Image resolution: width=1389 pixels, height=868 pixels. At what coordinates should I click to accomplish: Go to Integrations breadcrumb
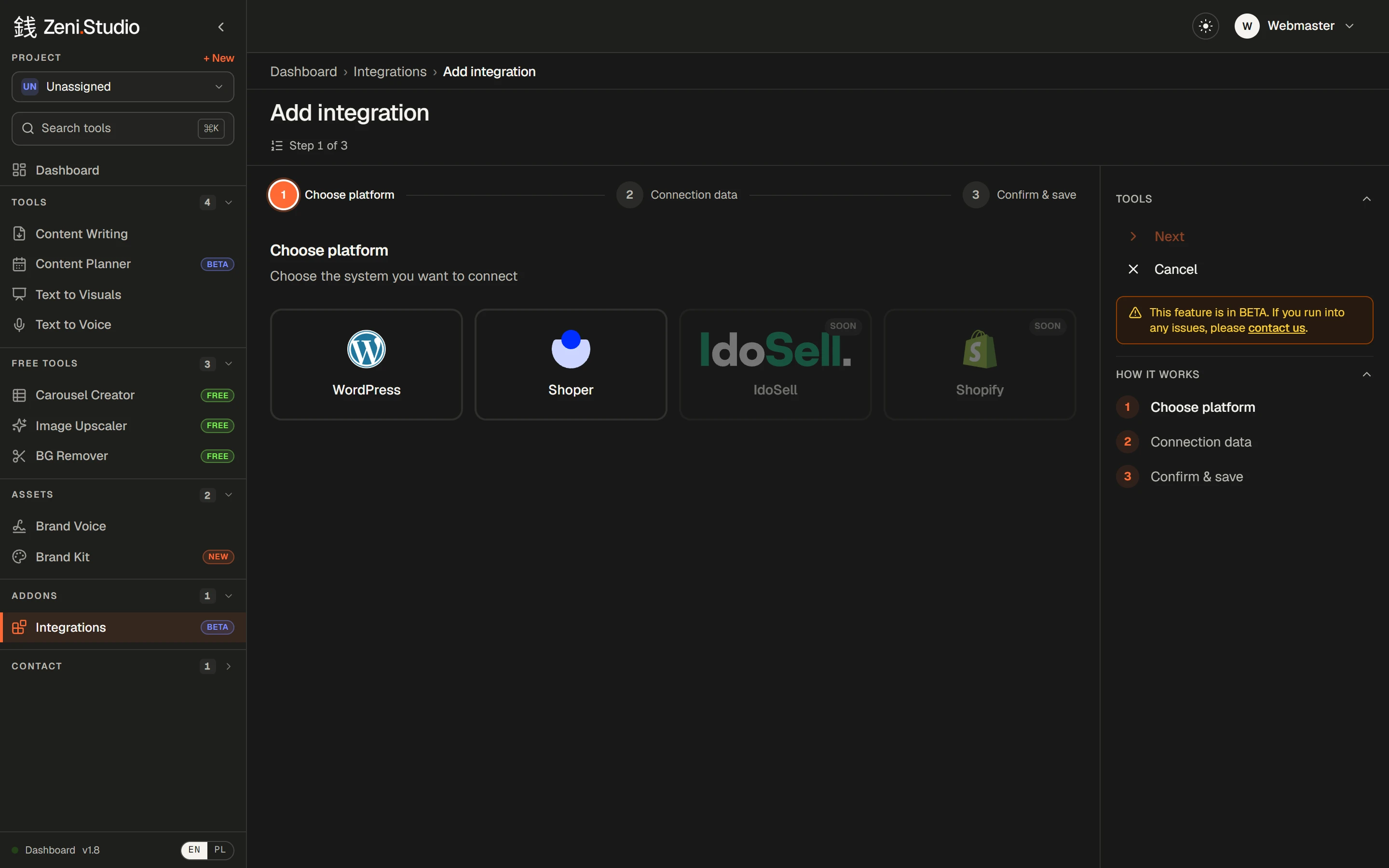point(390,72)
